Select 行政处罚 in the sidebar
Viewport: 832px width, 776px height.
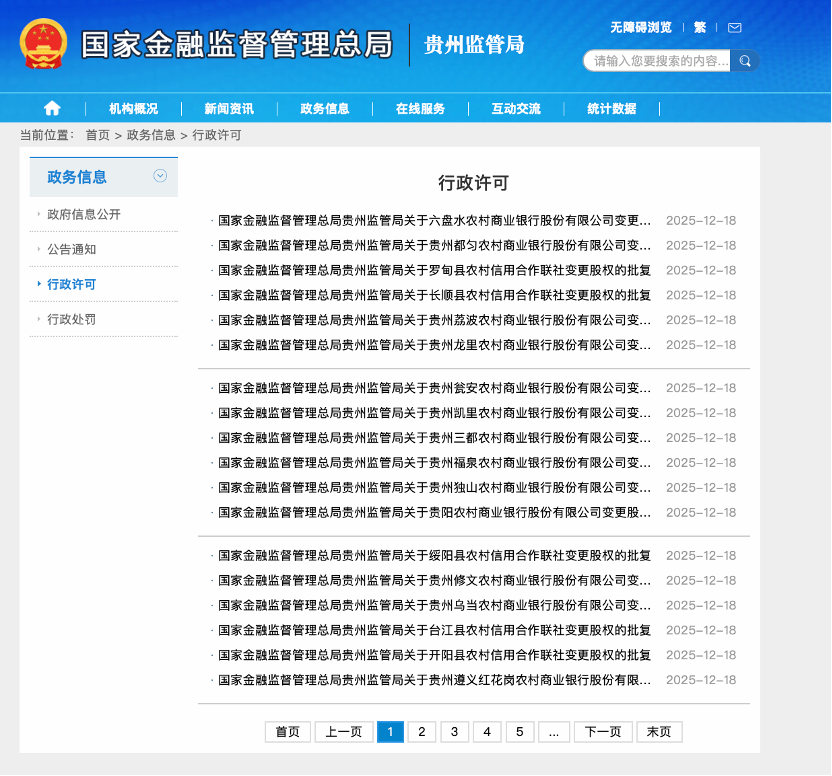point(71,320)
